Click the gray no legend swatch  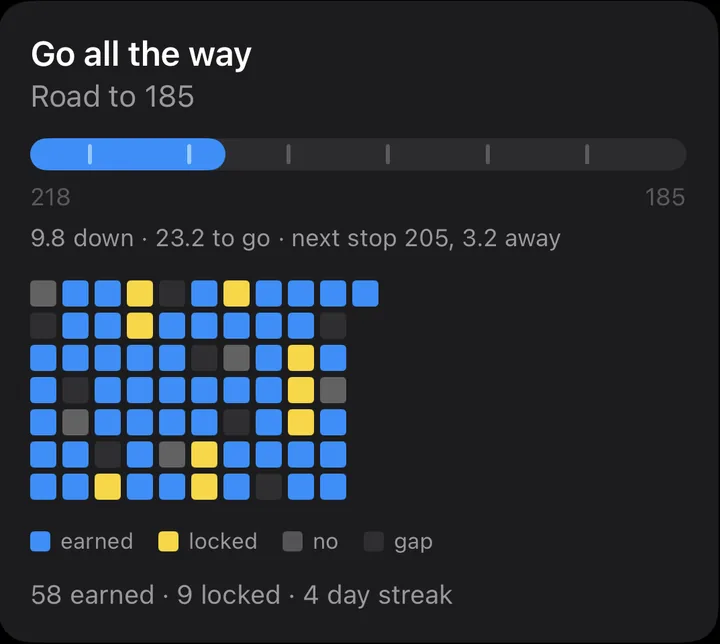point(292,541)
